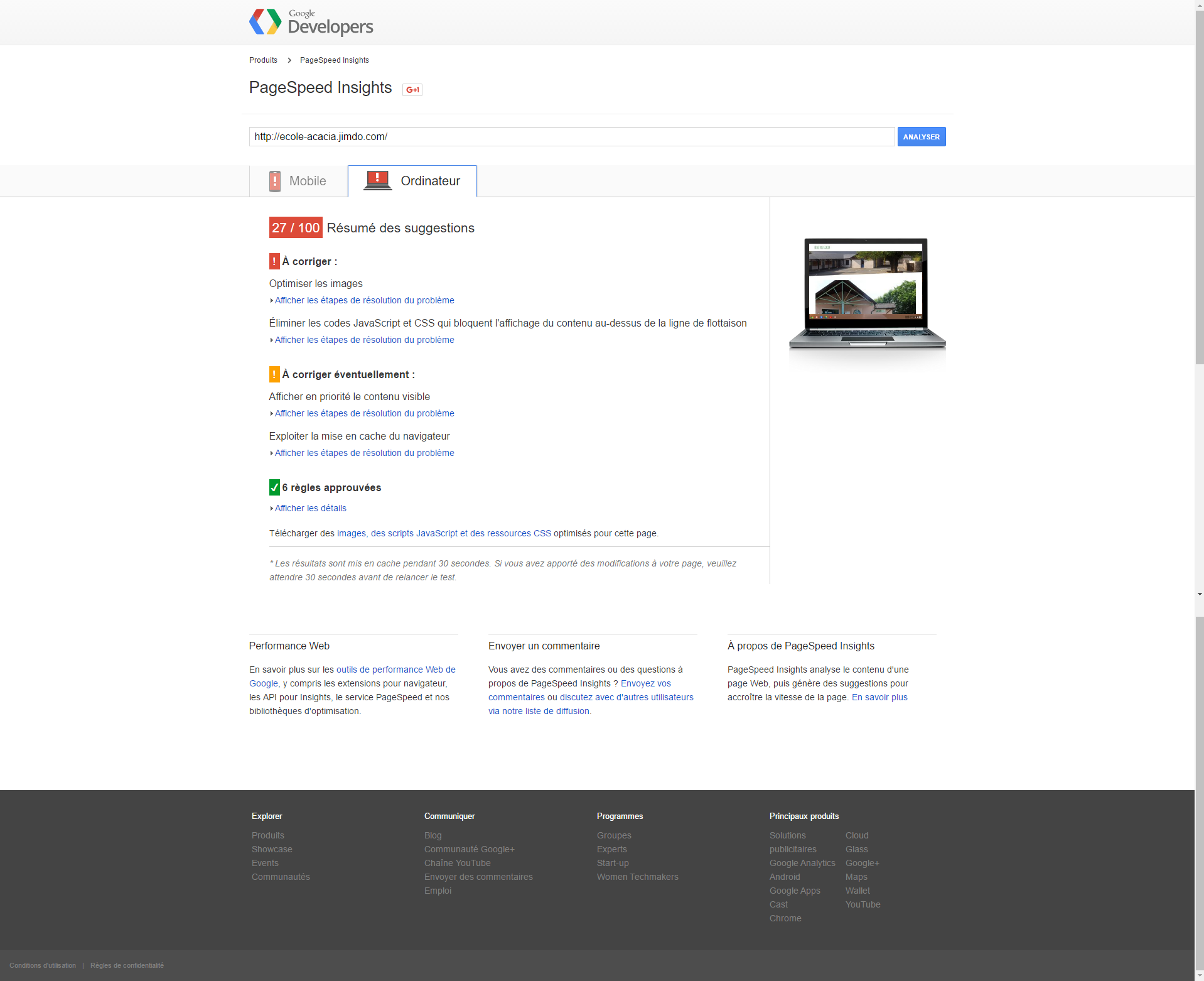Screen dimensions: 1204x981
Task: Expand Afficher les détails for approved rules
Action: (x=310, y=508)
